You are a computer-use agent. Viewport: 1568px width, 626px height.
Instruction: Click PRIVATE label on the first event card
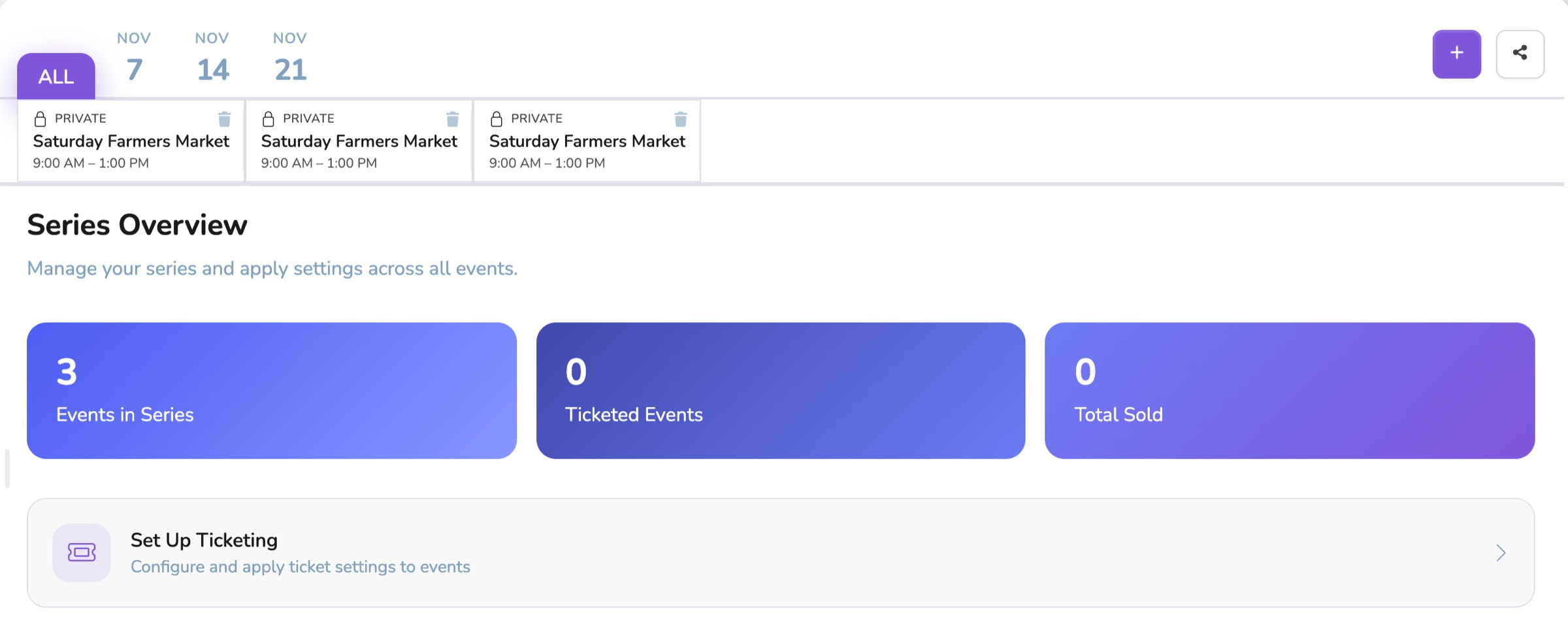pos(80,118)
